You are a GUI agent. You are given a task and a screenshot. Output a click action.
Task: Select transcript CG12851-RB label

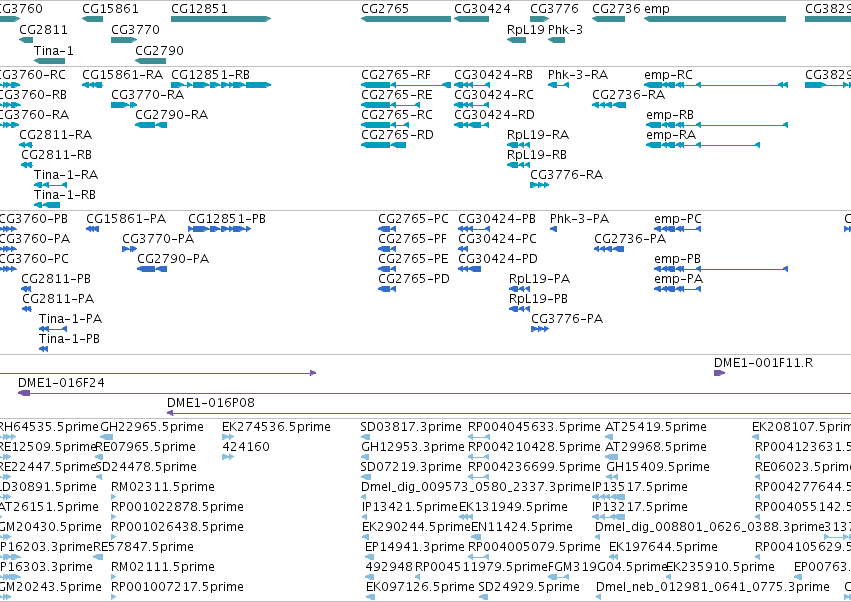pos(211,74)
